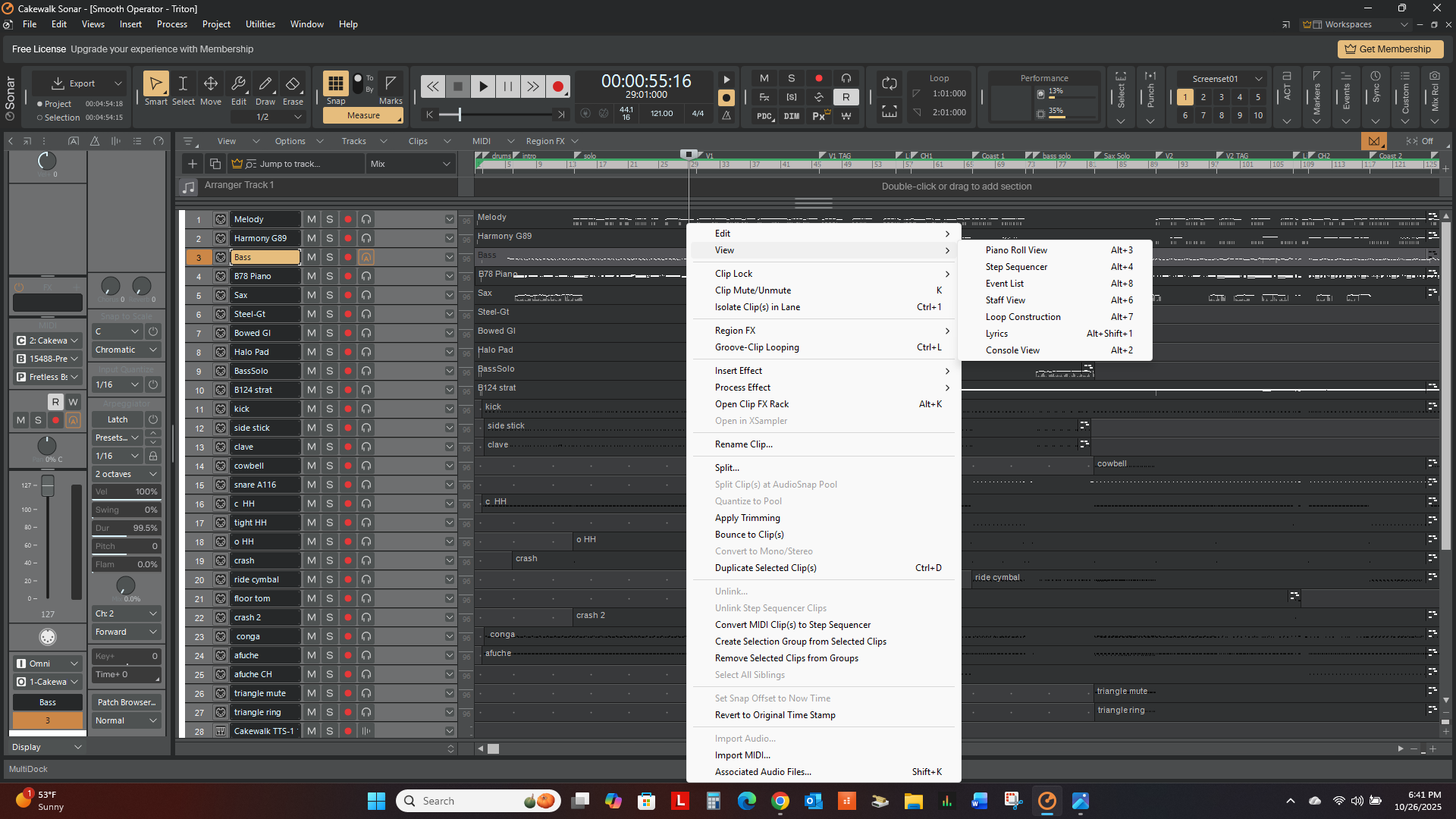This screenshot has height=819, width=1456.
Task: Arm record on the Sax track
Action: tap(348, 295)
